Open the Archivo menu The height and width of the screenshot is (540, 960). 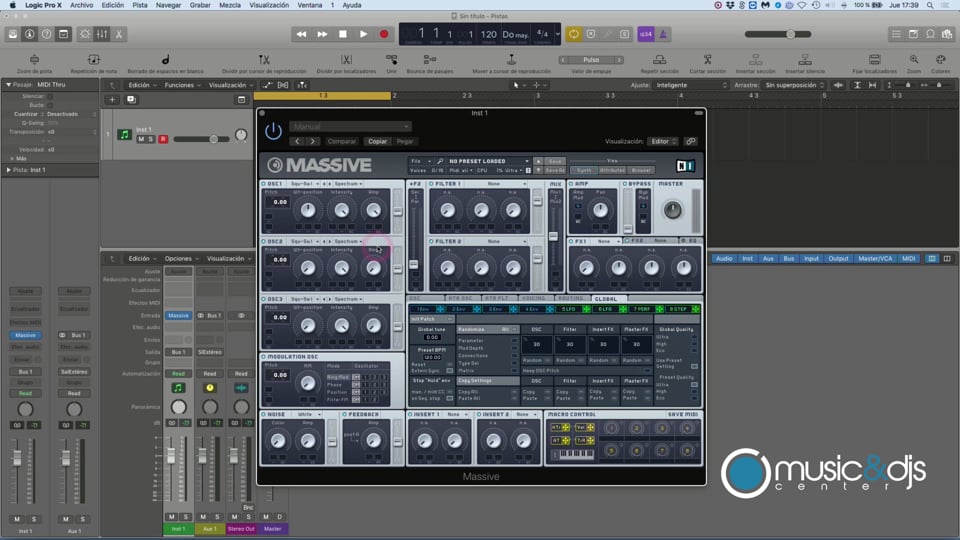(81, 5)
